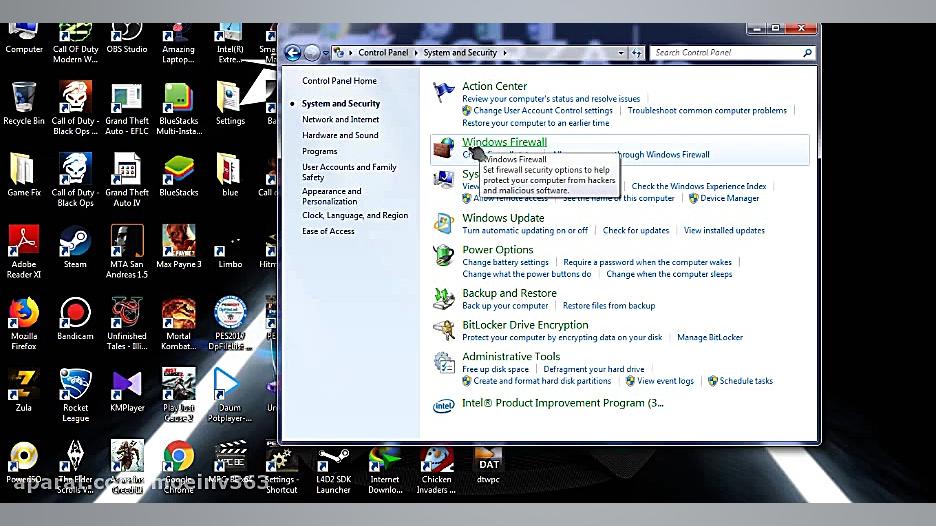Open Ease of Access category
936x526 pixels.
[328, 231]
